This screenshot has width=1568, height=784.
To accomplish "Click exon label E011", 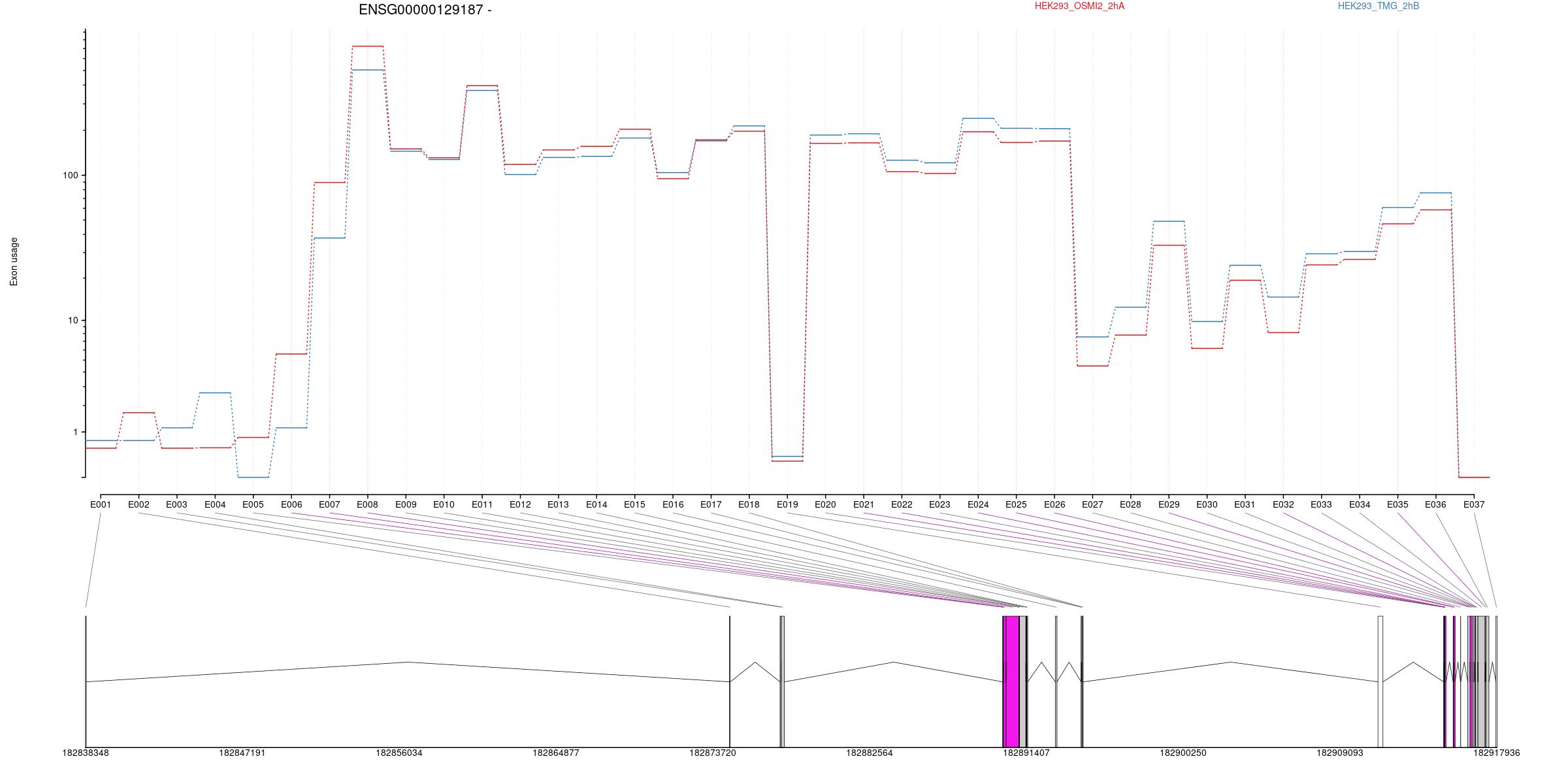I will point(482,504).
